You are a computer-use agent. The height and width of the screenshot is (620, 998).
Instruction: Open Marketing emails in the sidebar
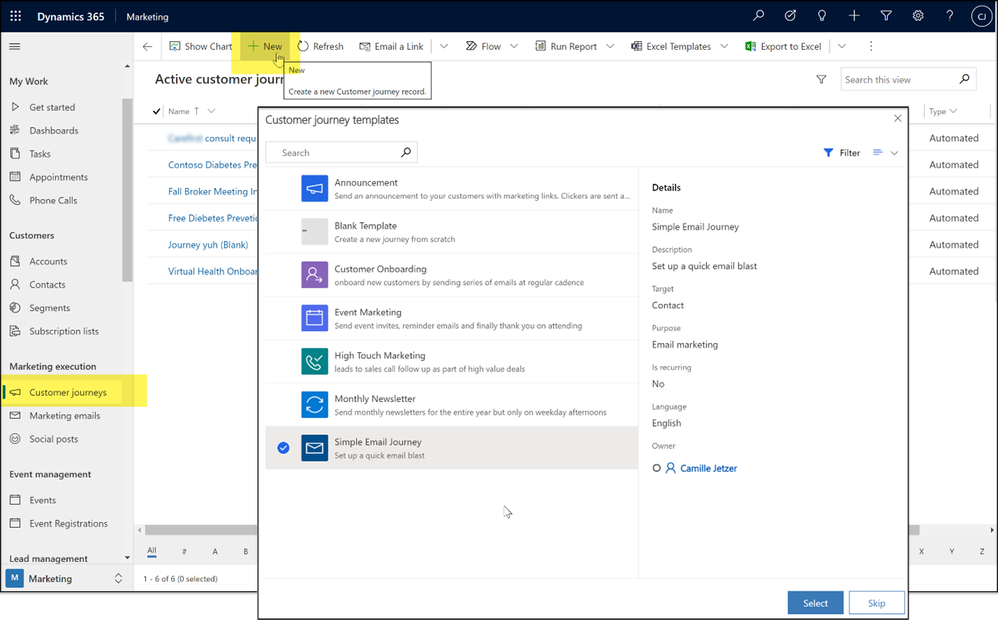click(x=64, y=416)
